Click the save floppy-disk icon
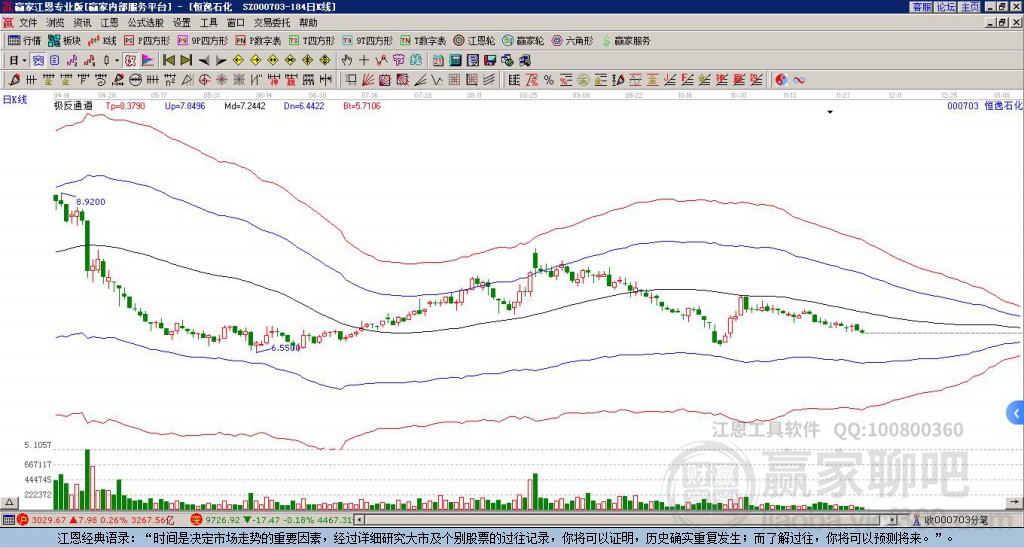The image size is (1024, 548). point(490,61)
